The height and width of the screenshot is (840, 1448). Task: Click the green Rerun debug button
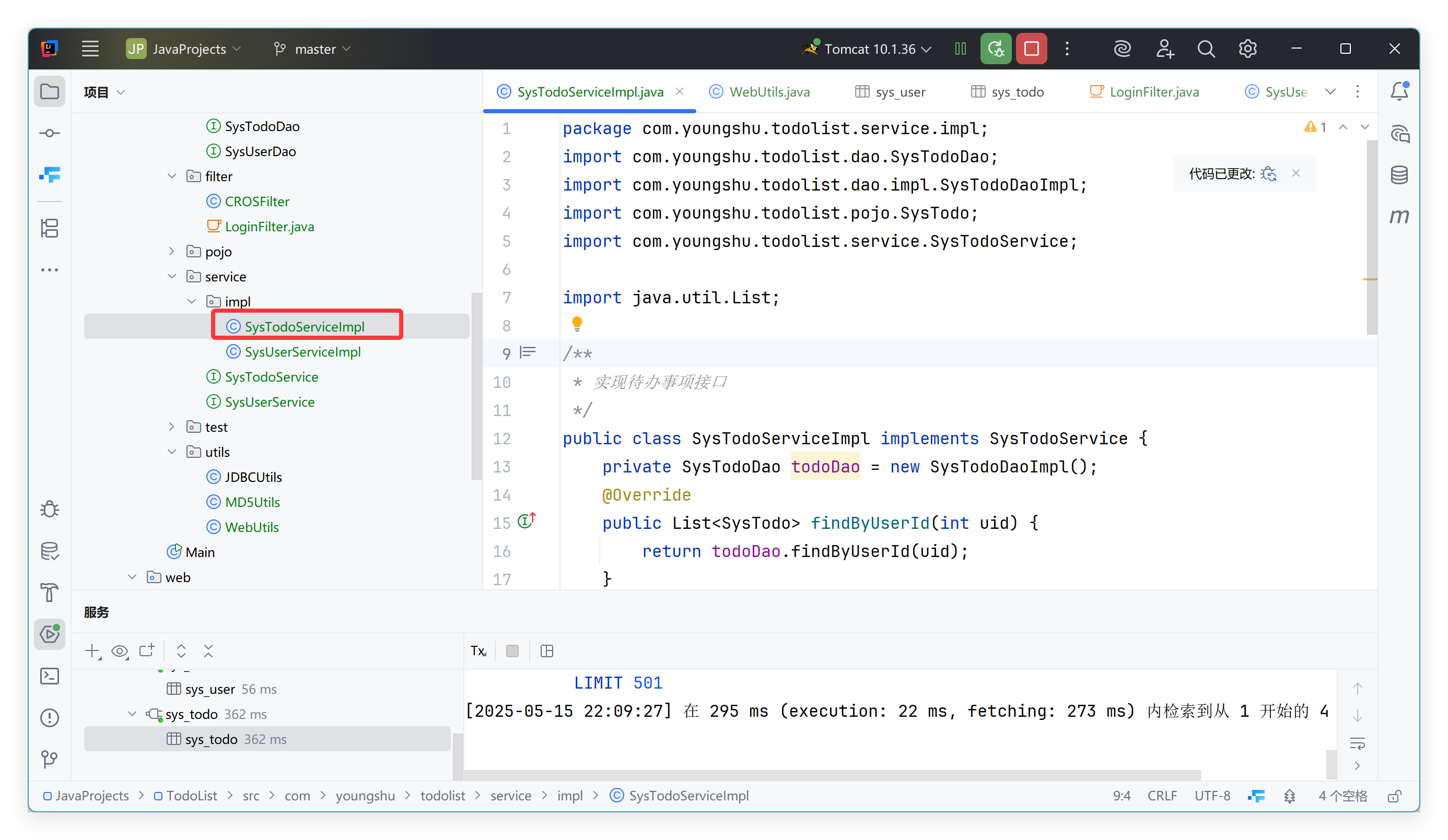point(996,49)
